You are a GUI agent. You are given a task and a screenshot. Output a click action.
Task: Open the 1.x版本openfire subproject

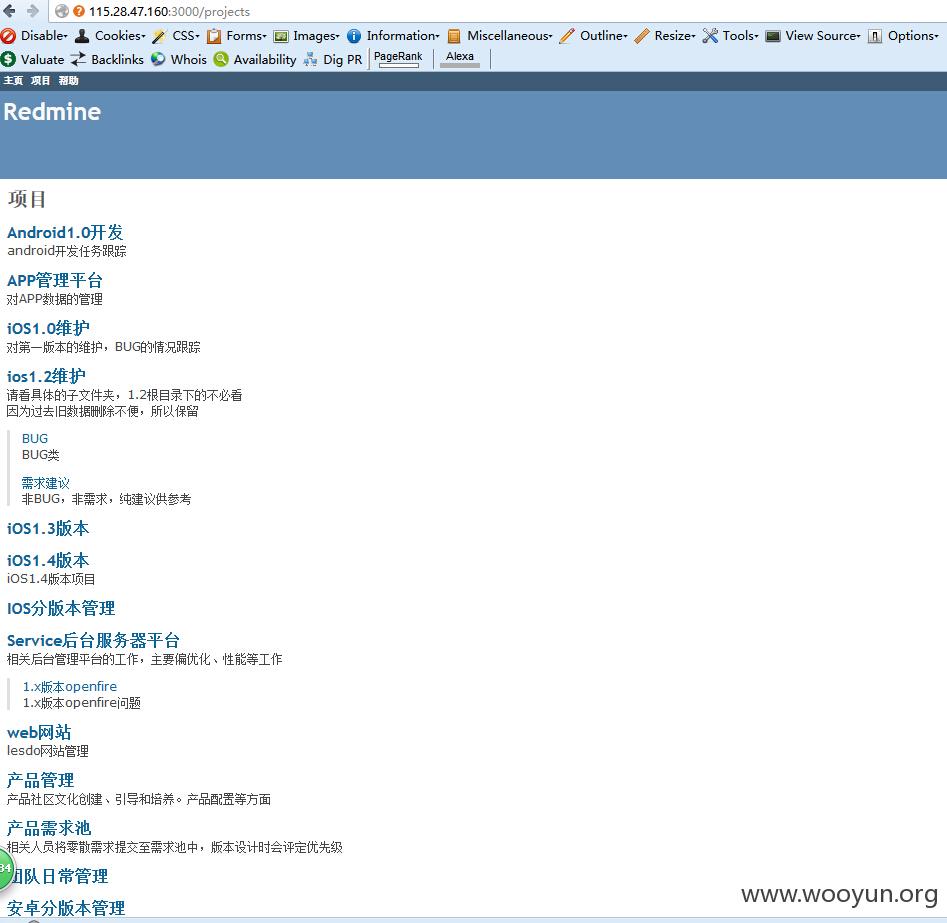(x=70, y=687)
